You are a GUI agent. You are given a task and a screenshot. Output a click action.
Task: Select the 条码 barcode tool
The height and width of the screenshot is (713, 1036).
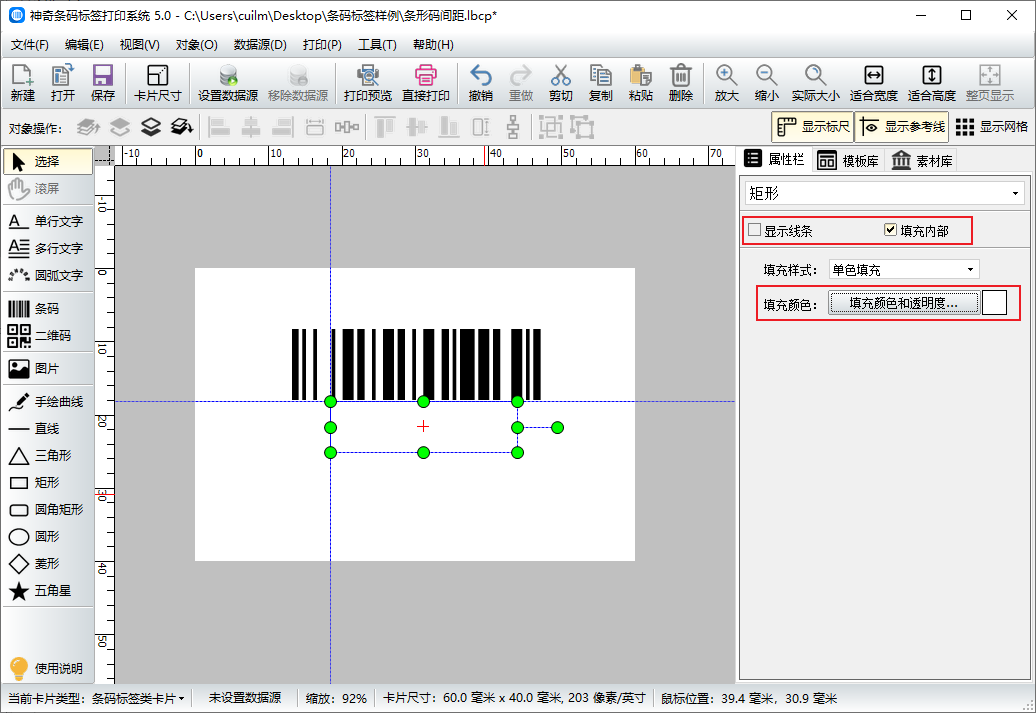[48, 309]
